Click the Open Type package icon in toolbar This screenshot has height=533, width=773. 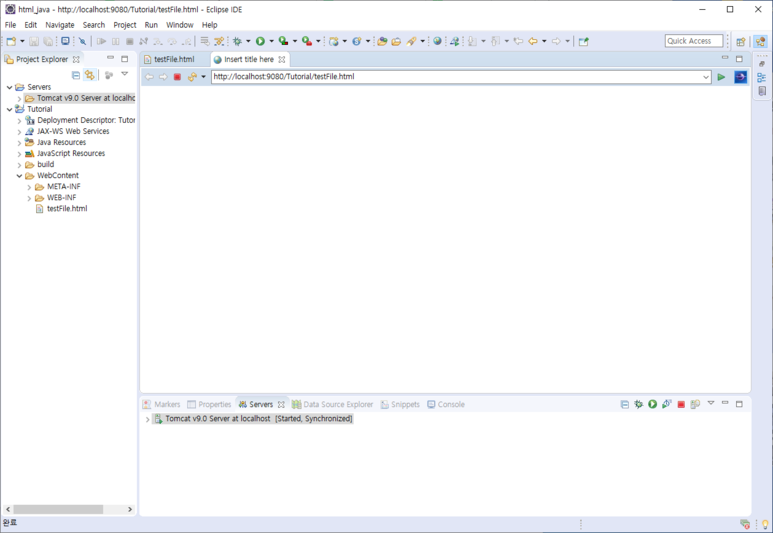pos(382,41)
